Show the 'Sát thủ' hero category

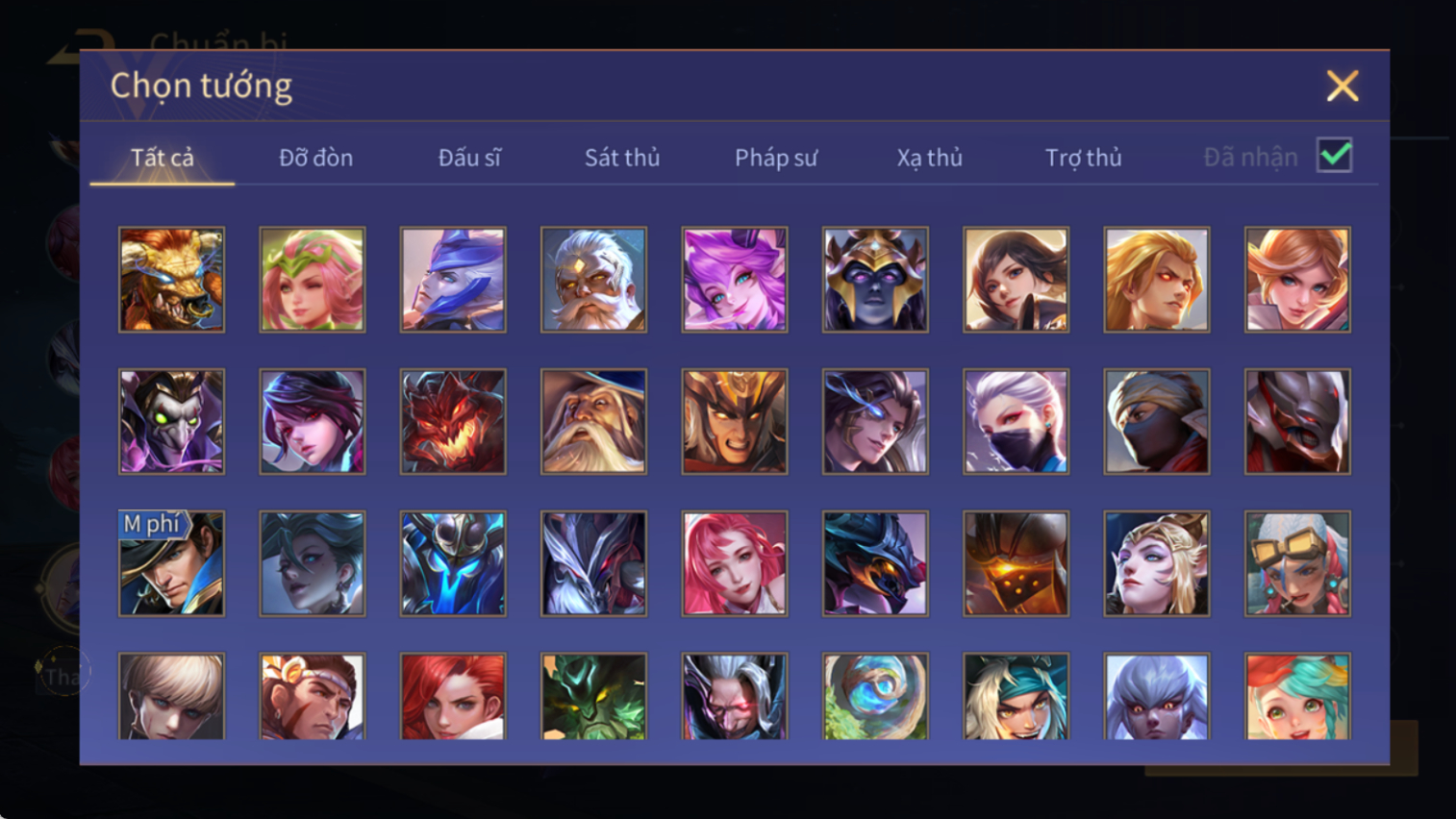622,158
